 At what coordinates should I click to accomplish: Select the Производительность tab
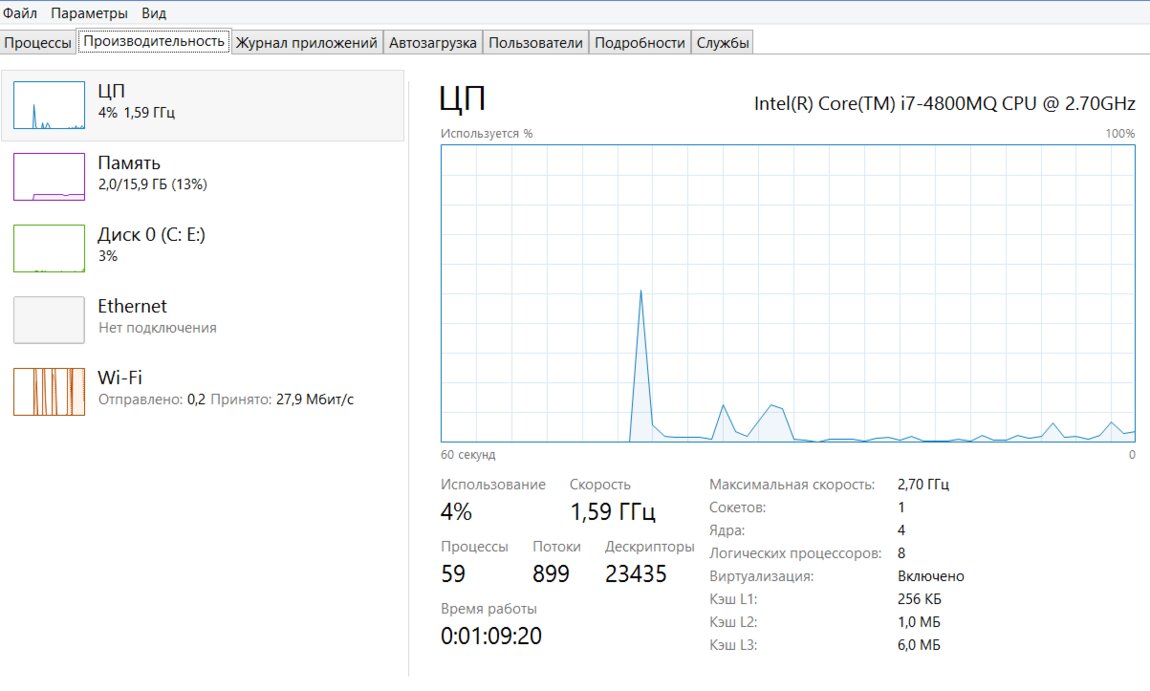point(153,41)
